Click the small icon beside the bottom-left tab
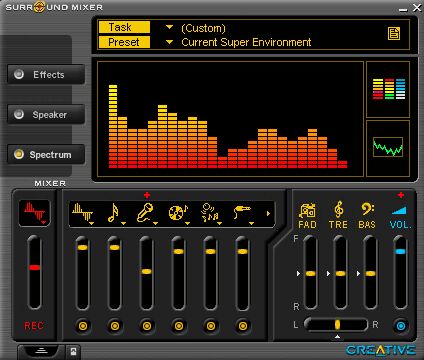The image size is (424, 360). point(73,351)
